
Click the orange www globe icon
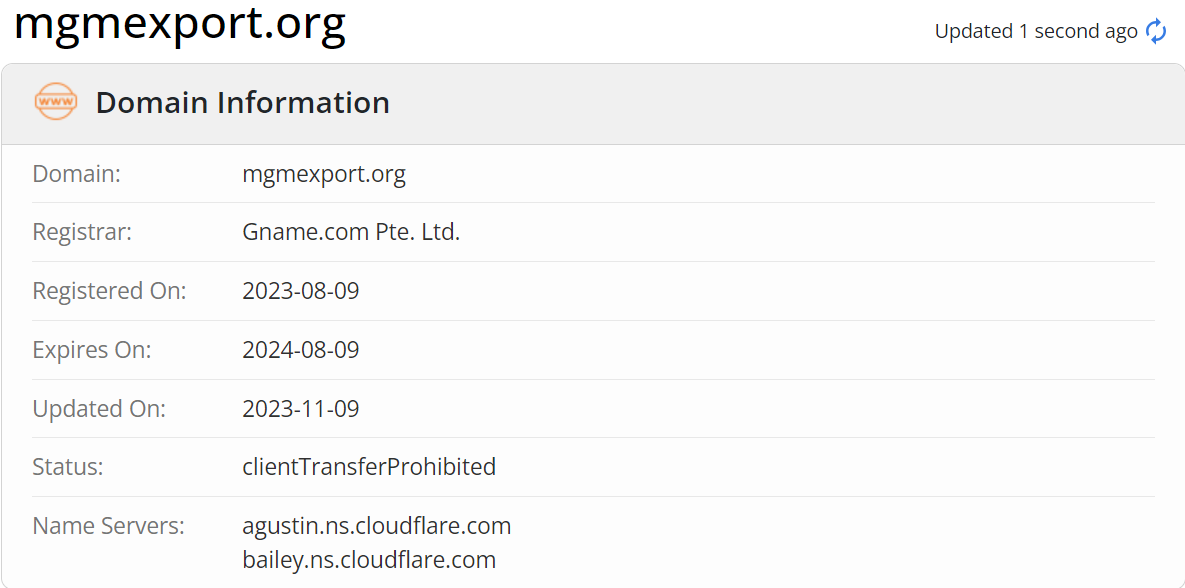55,101
